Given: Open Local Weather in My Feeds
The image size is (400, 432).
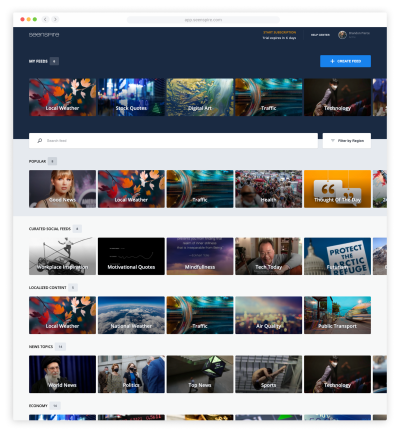Looking at the screenshot, I should pos(62,97).
